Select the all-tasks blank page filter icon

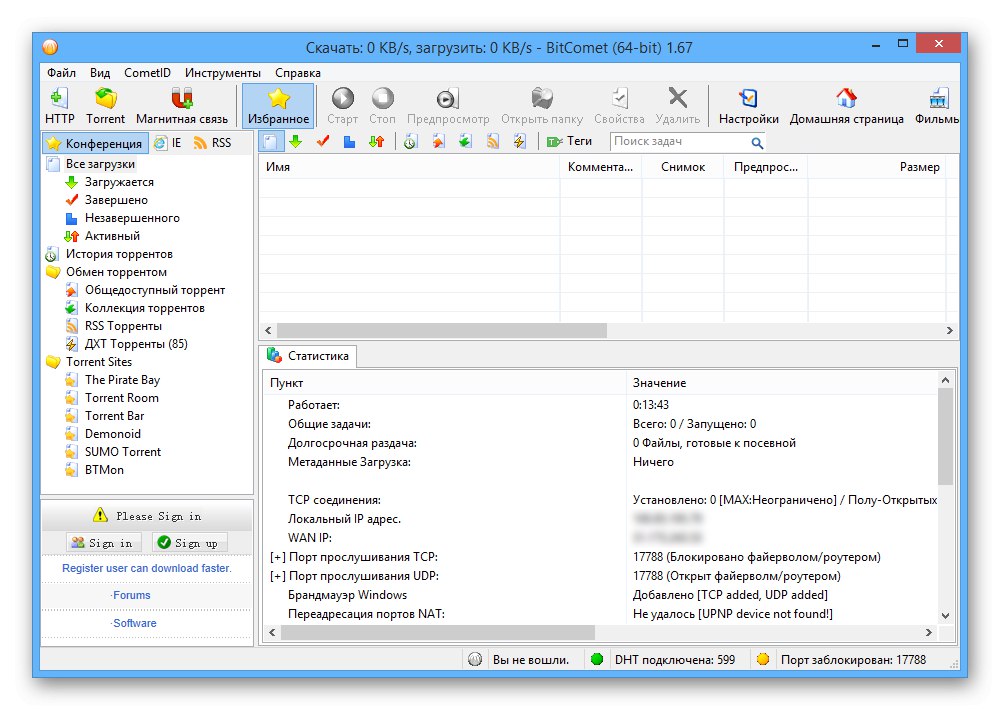(270, 142)
